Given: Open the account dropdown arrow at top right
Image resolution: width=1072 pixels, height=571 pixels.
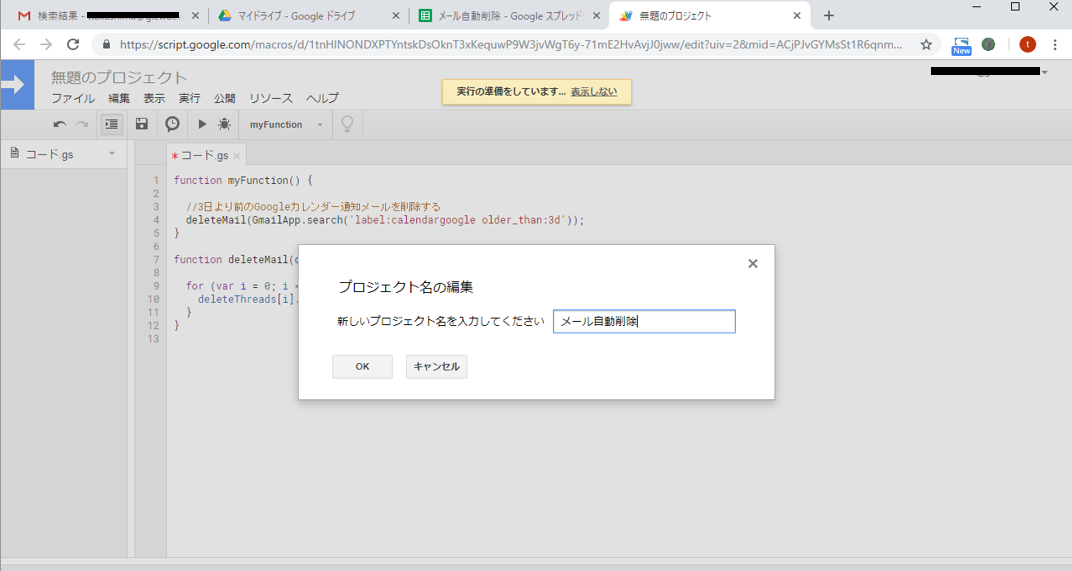Looking at the screenshot, I should [1045, 72].
